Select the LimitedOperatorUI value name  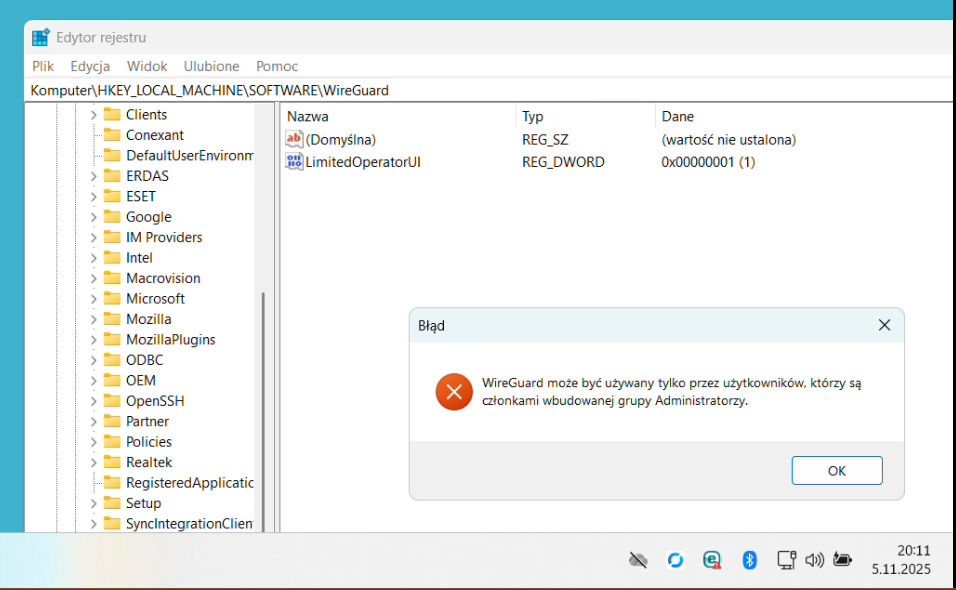(363, 162)
